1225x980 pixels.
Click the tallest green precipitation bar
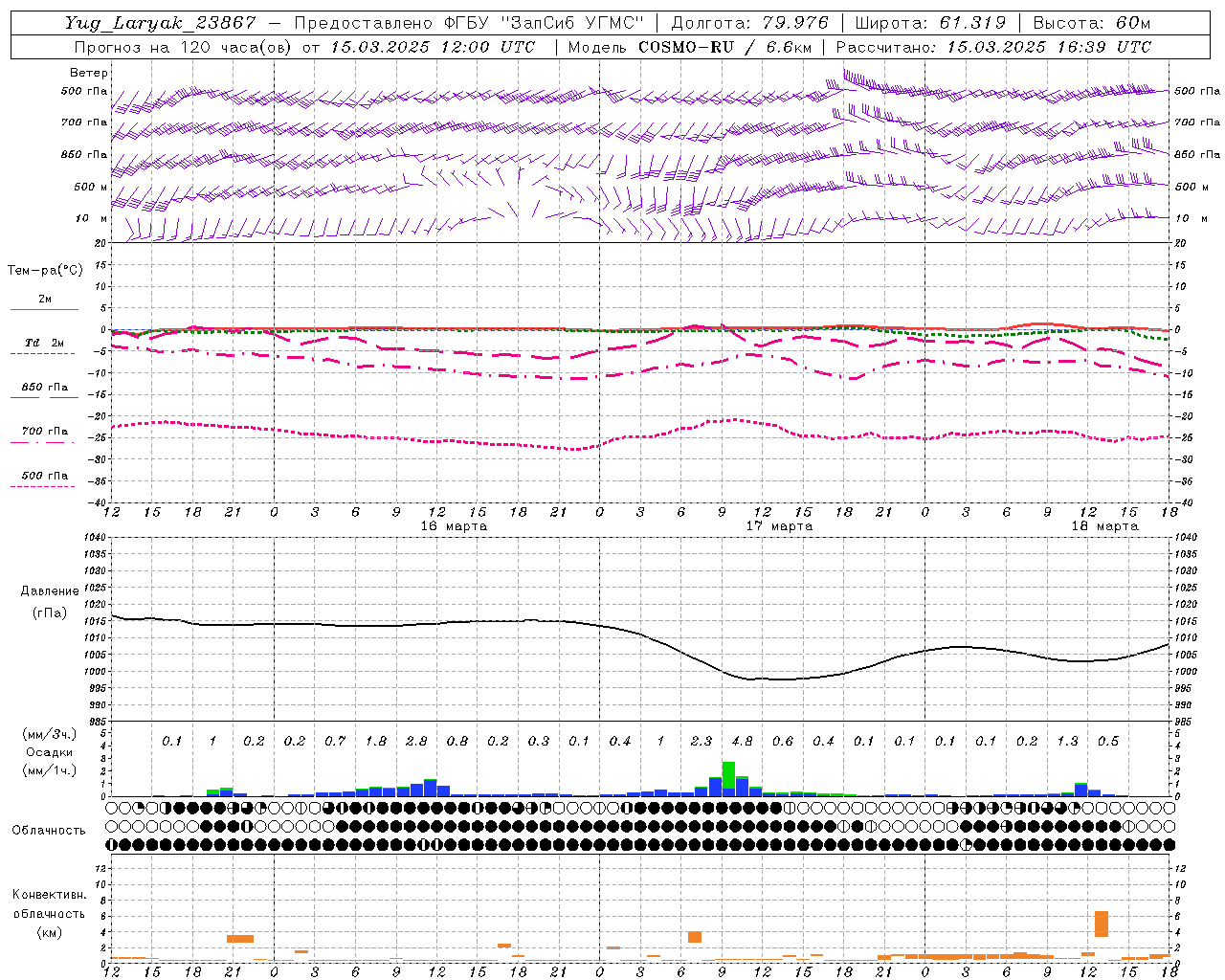coord(728,775)
